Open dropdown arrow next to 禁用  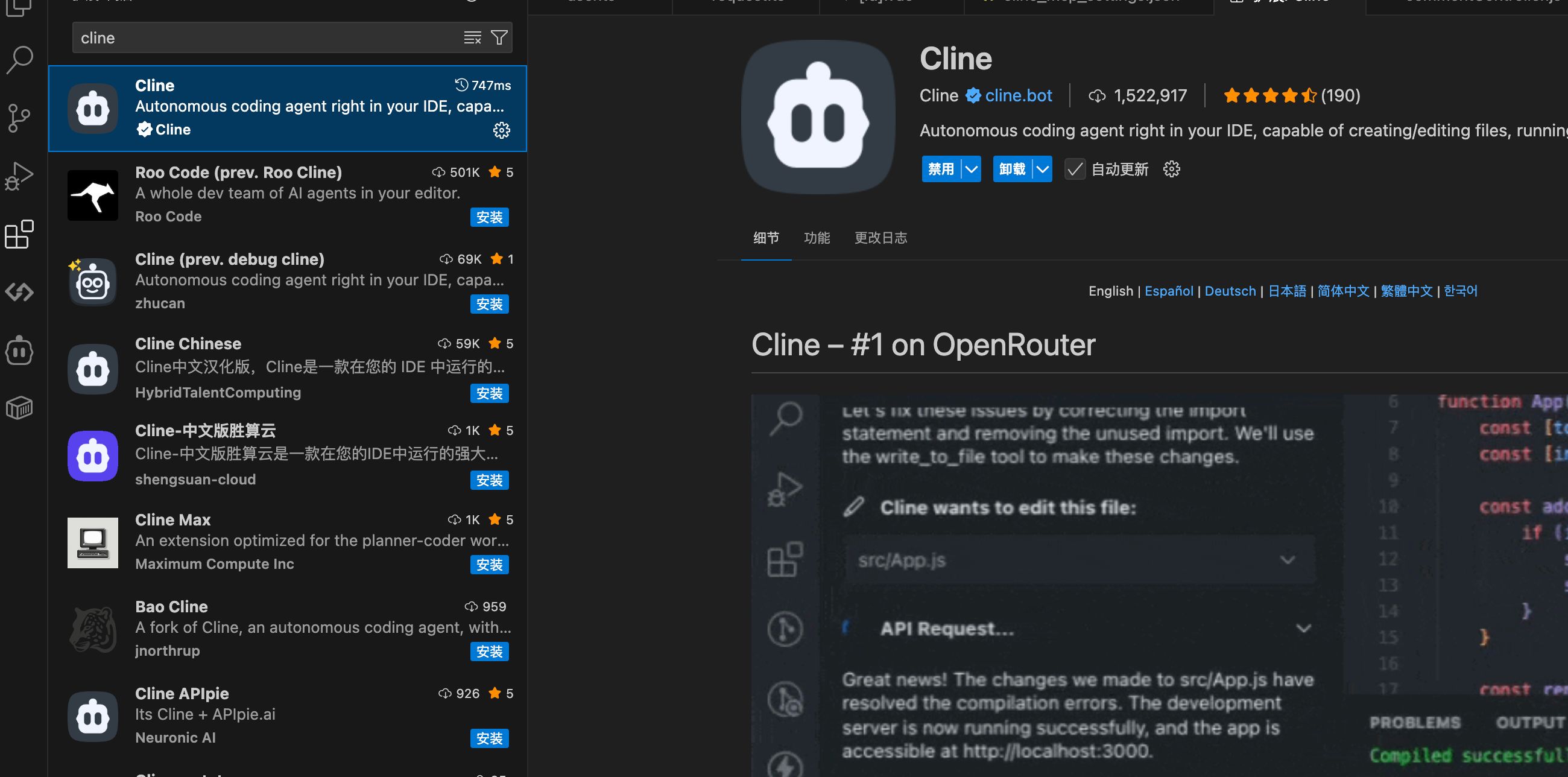[x=972, y=170]
